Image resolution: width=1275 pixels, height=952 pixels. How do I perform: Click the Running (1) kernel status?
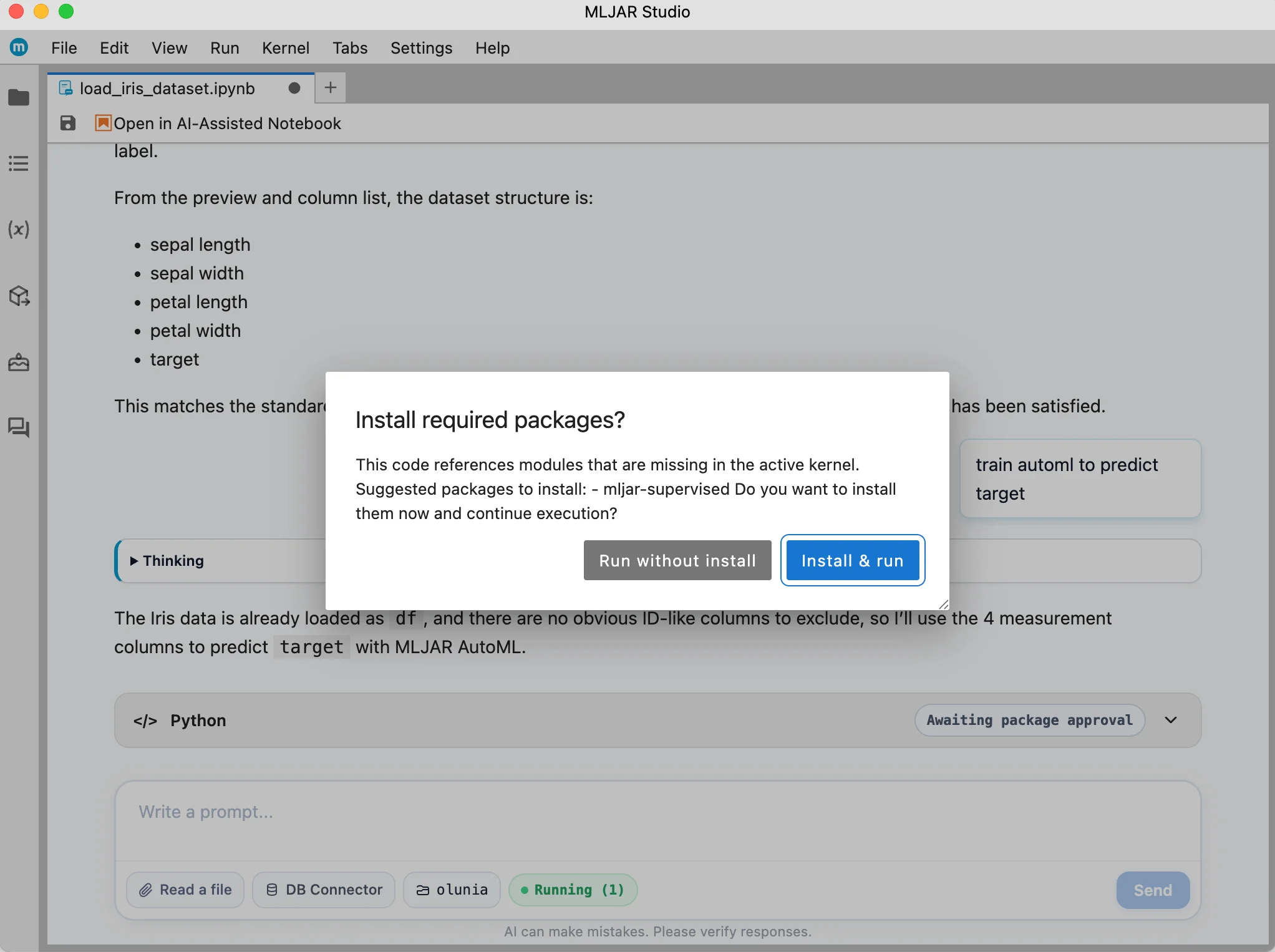tap(573, 890)
